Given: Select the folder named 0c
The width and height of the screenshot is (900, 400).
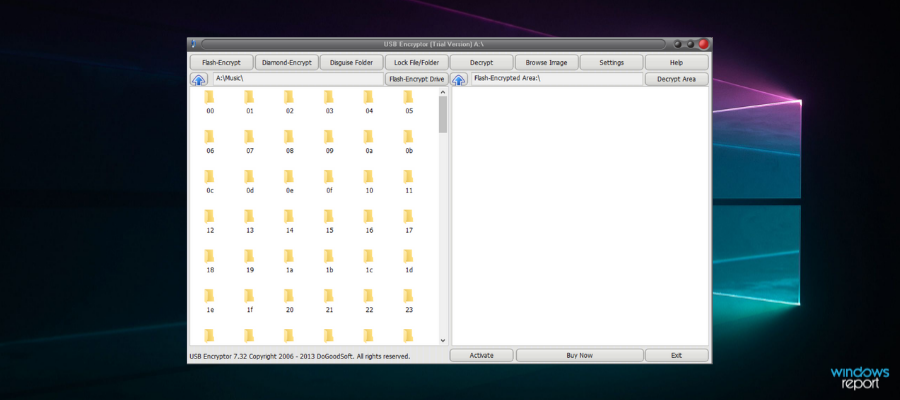Looking at the screenshot, I should click(x=210, y=182).
